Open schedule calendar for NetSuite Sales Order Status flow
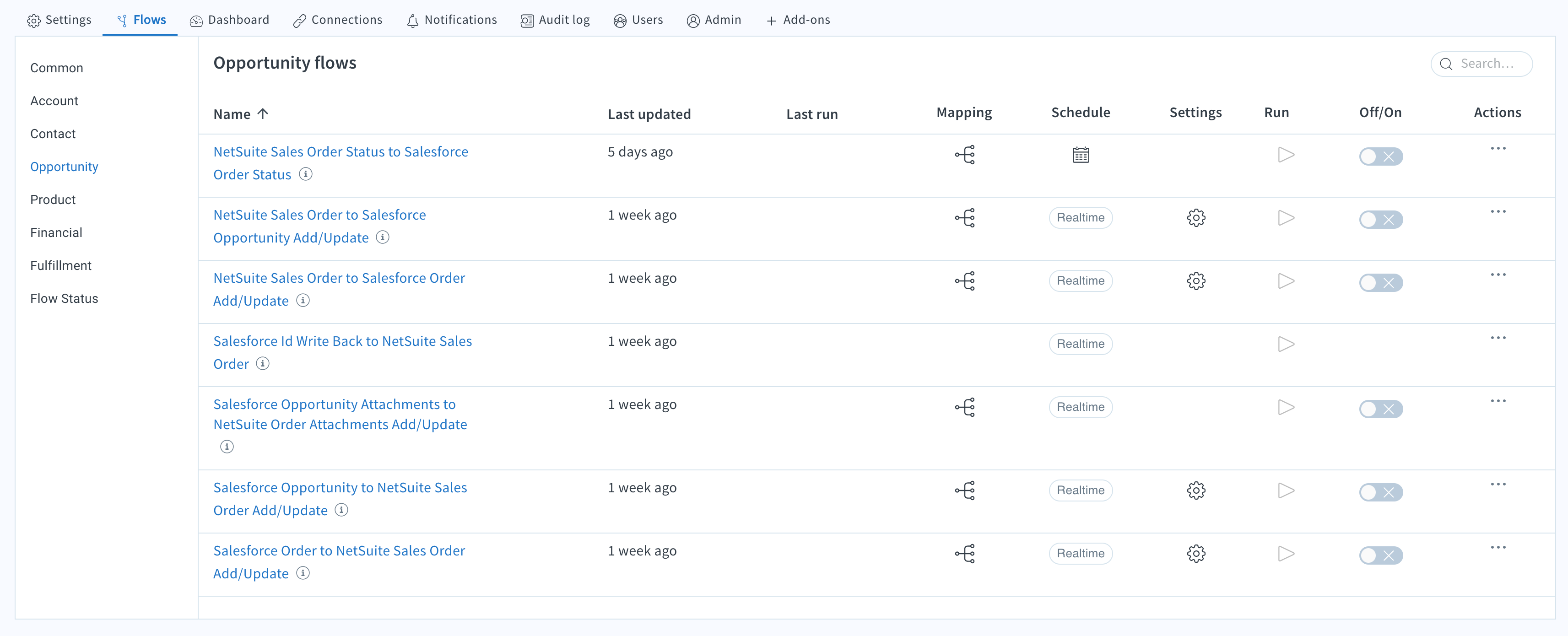This screenshot has width=1568, height=636. tap(1081, 155)
